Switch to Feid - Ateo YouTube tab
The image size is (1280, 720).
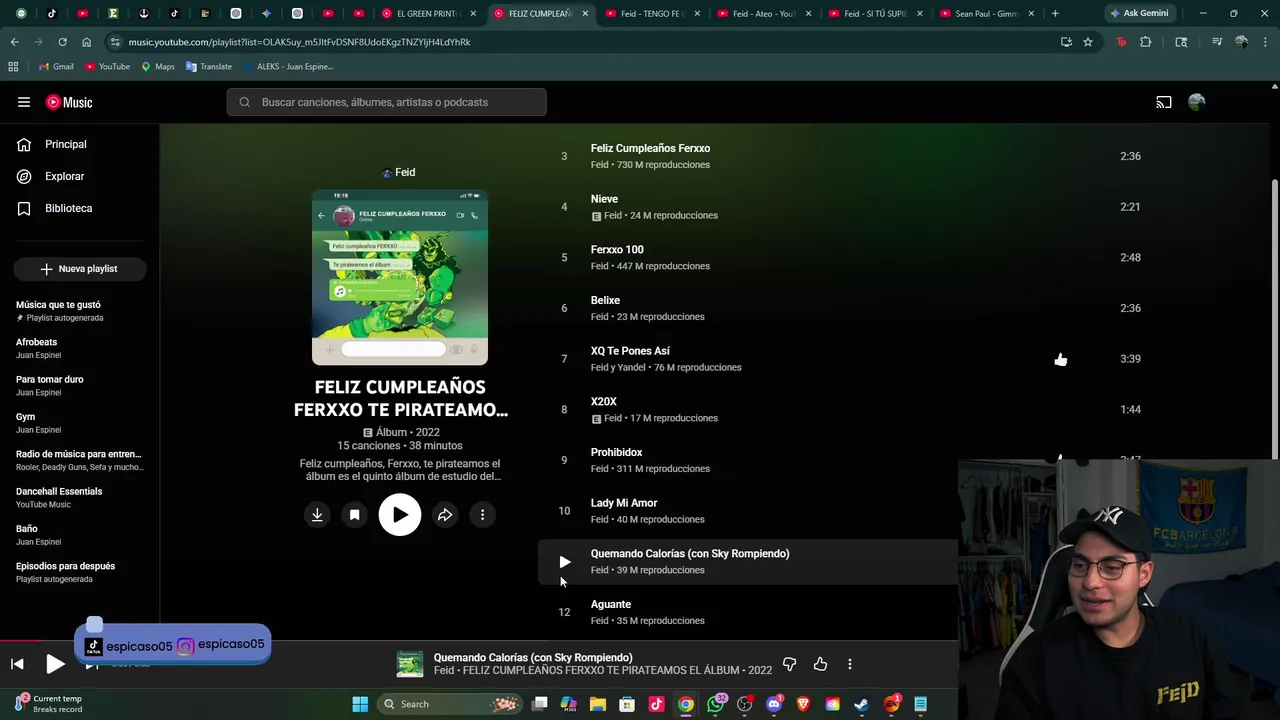[763, 14]
